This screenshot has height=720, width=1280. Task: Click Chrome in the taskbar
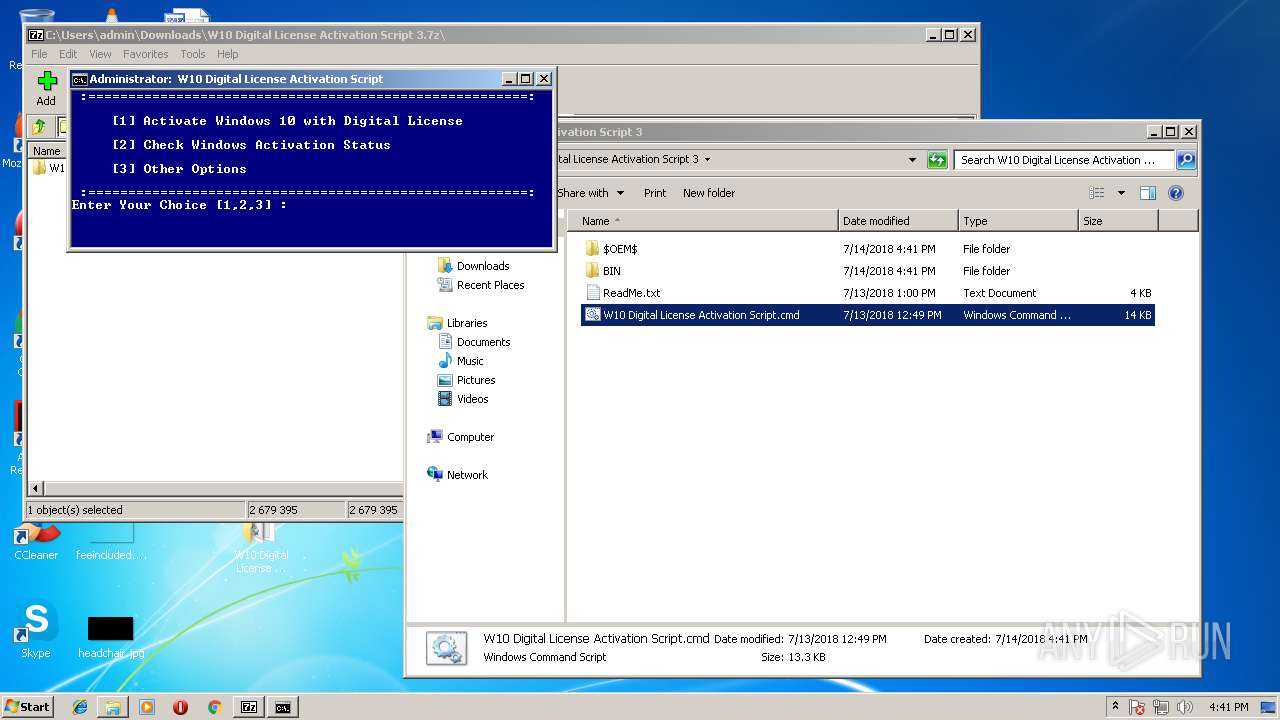[214, 707]
